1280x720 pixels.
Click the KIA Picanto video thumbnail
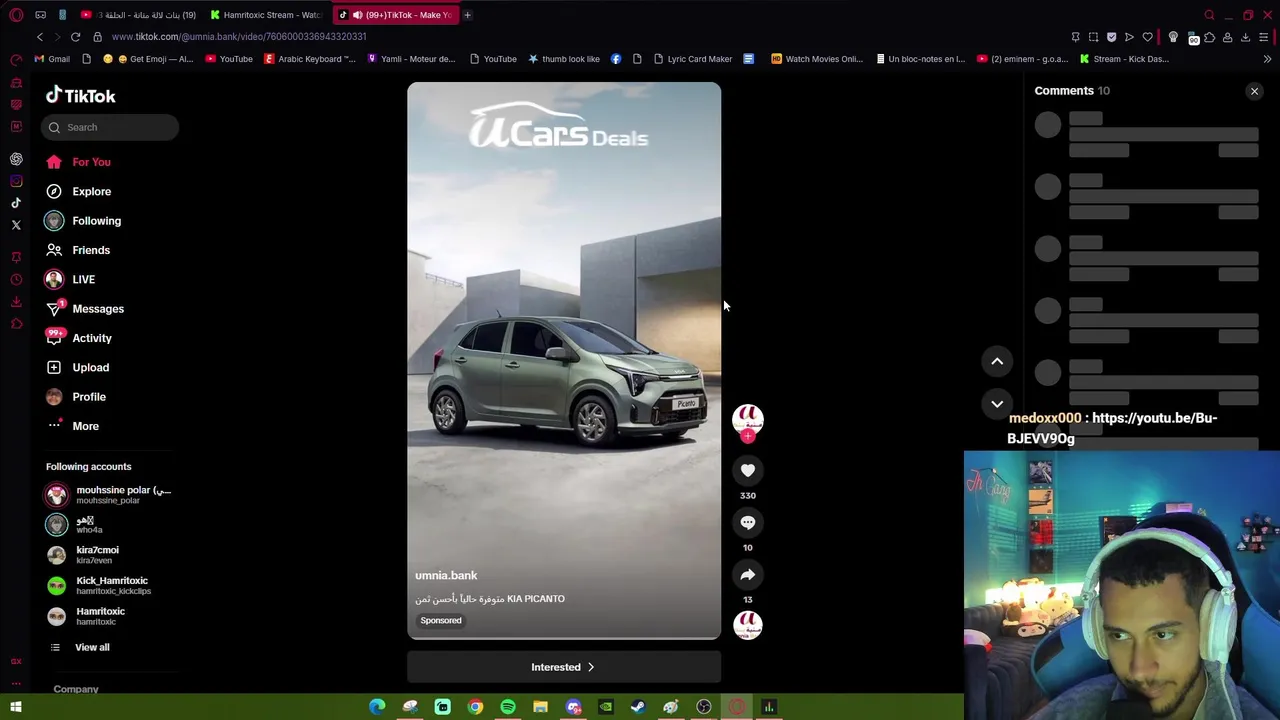click(563, 360)
